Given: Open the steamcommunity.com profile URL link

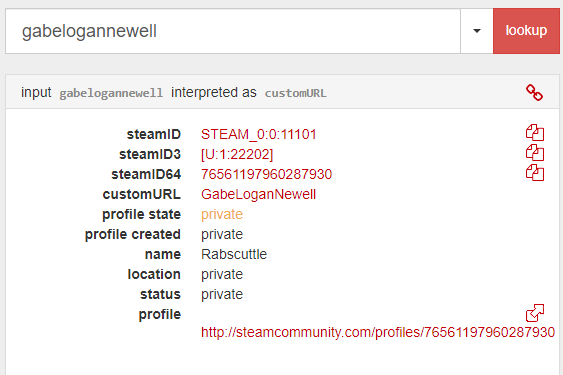Looking at the screenshot, I should coord(378,332).
